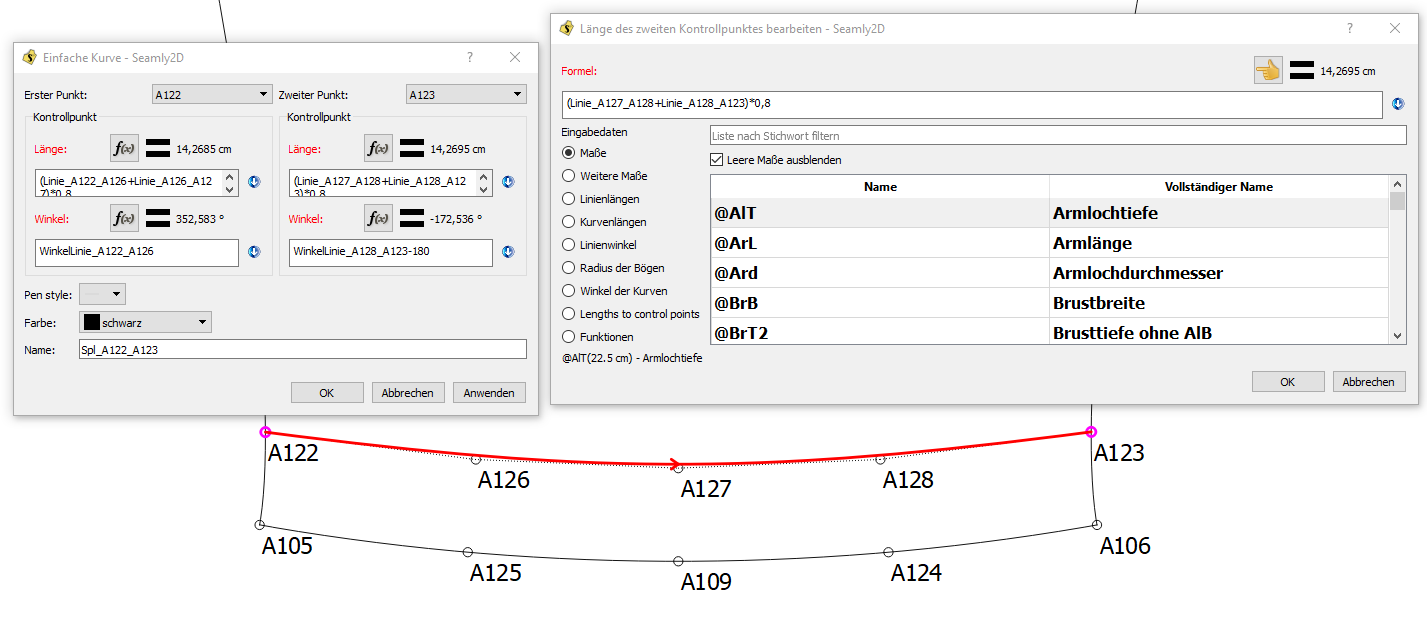Image resolution: width=1427 pixels, height=636 pixels.
Task: Click help question mark in Einfache Kurve dialog
Action: click(x=470, y=58)
